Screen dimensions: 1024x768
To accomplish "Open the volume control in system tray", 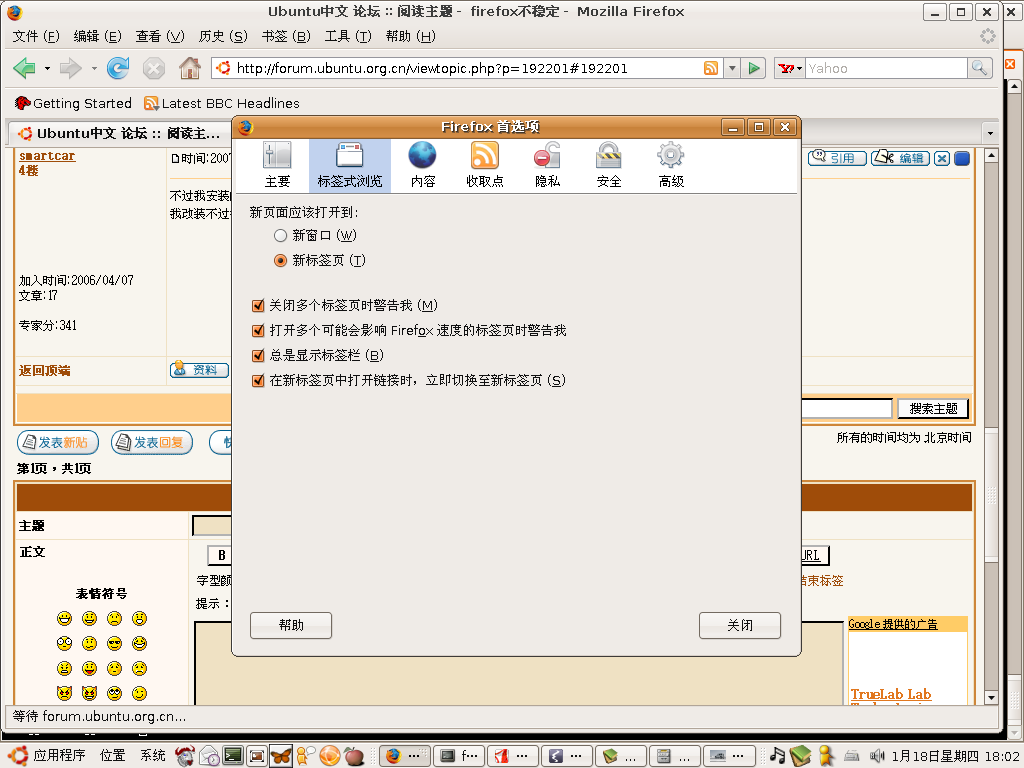I will coord(876,756).
